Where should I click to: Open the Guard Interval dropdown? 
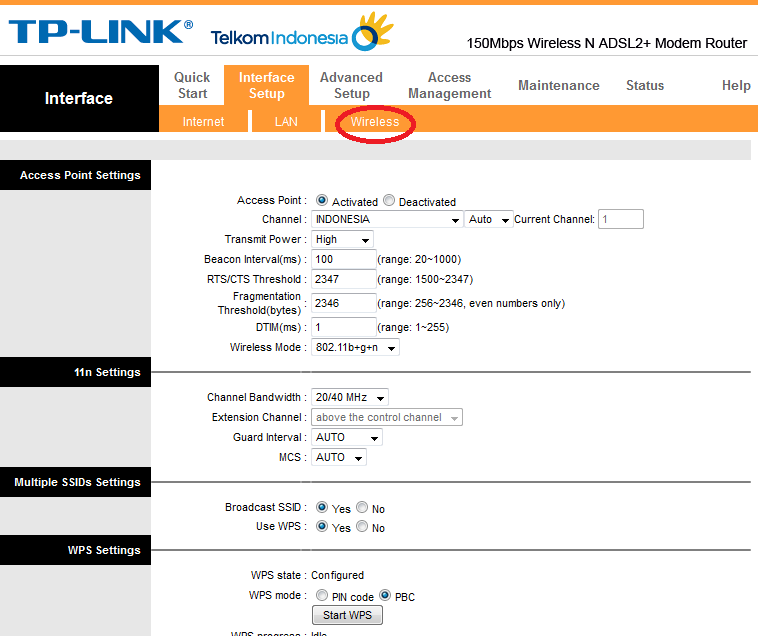[x=347, y=437]
